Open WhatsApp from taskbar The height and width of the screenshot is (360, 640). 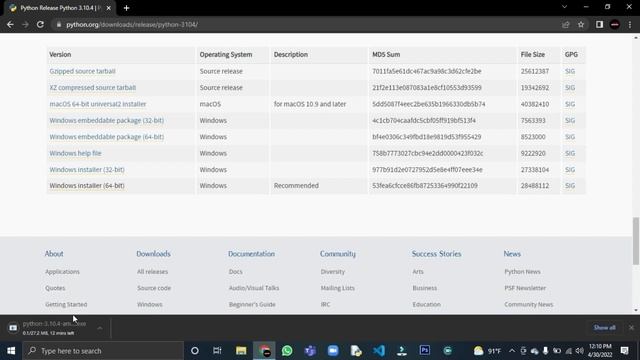[x=287, y=351]
